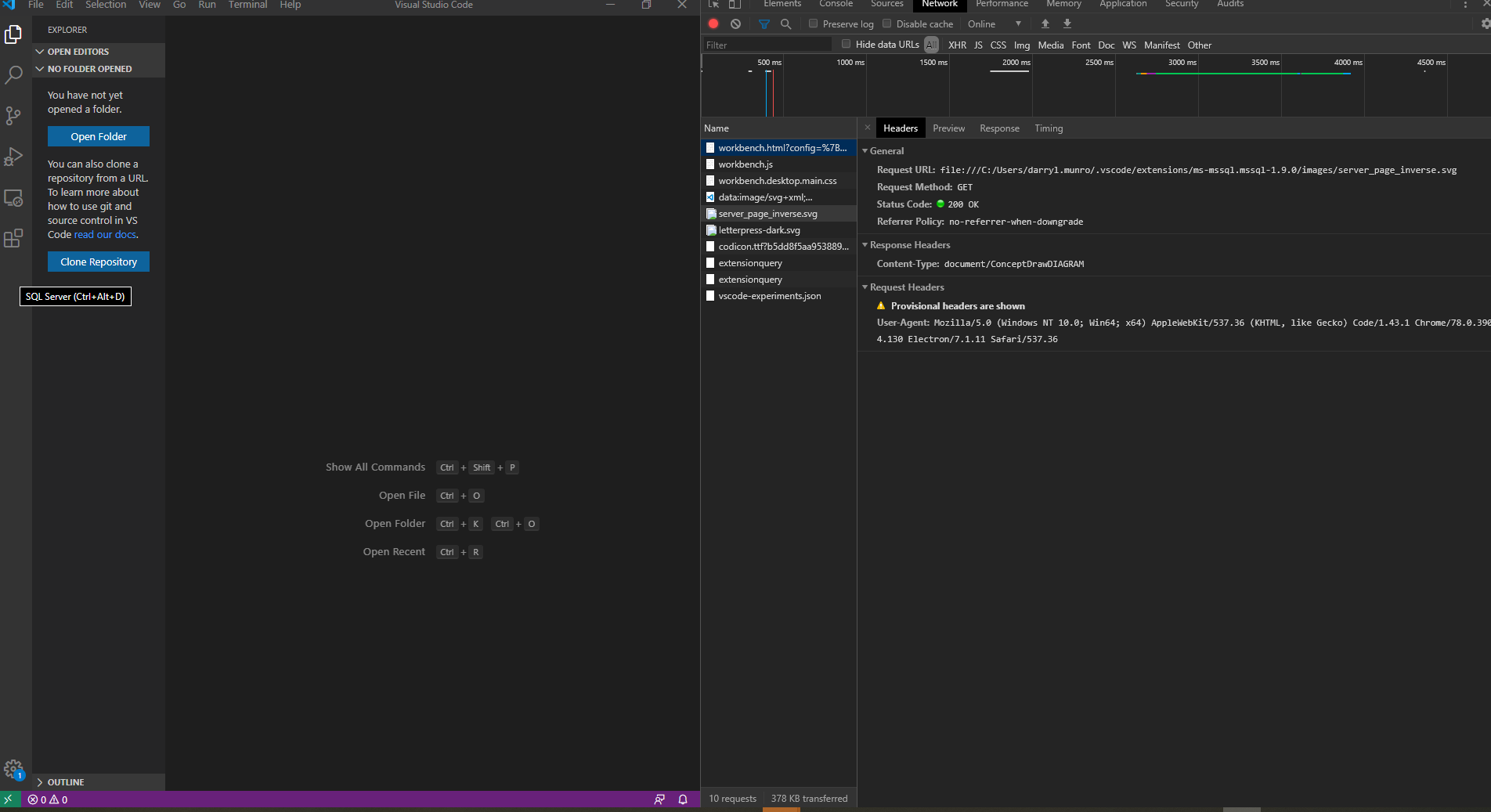Import HAR file with upload arrow

1045,23
